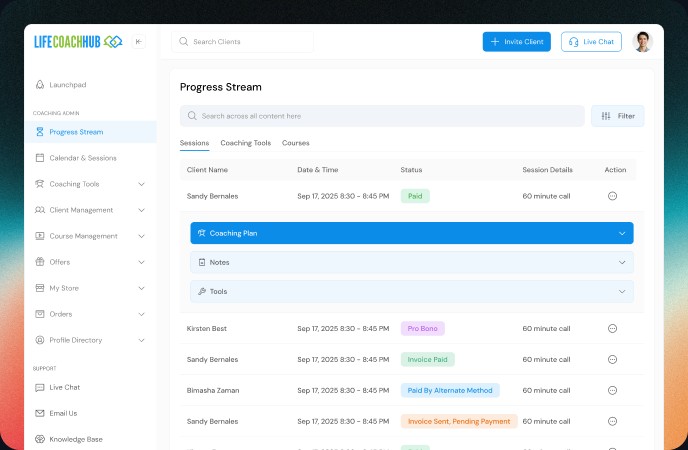Click the Profile Directory icon
Viewport: 688px width, 450px height.
click(x=40, y=340)
